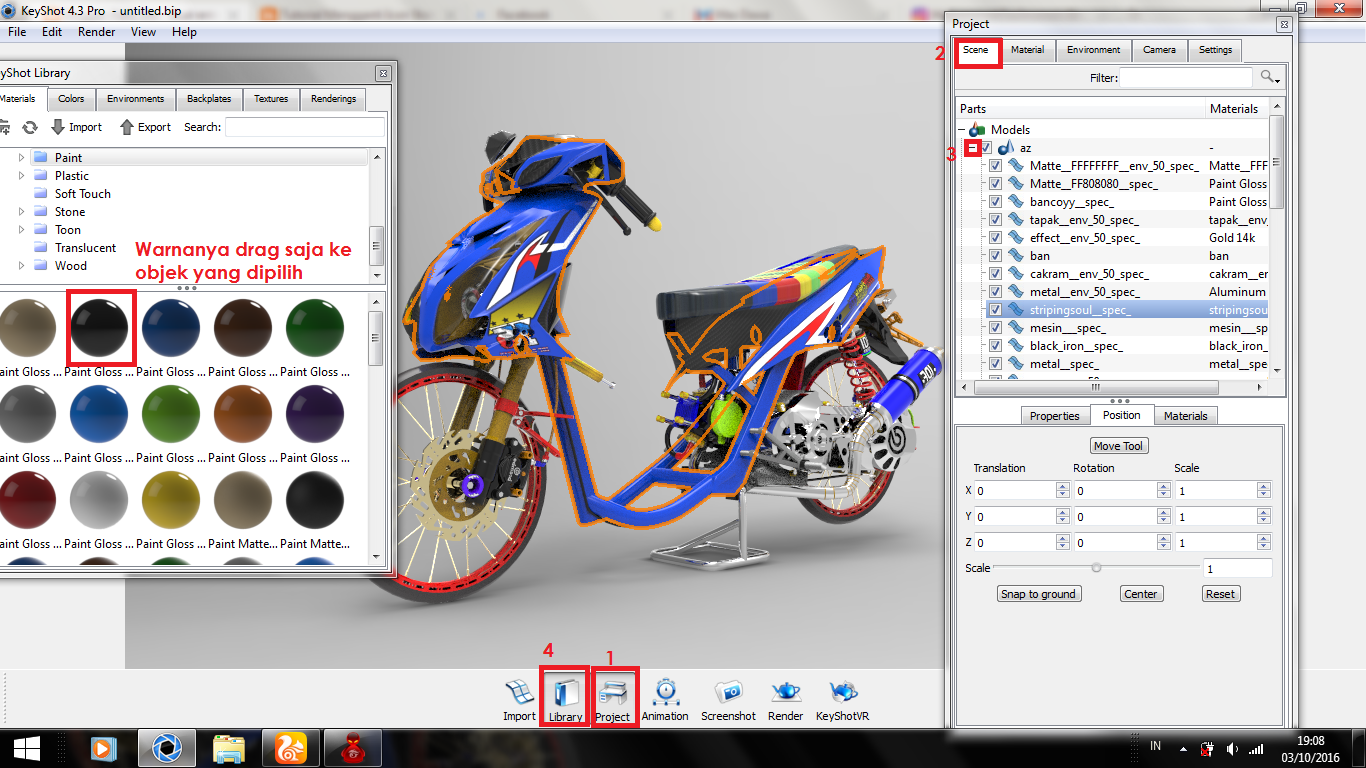
Task: Switch to the Camera tab in the Project panel
Action: click(1160, 50)
